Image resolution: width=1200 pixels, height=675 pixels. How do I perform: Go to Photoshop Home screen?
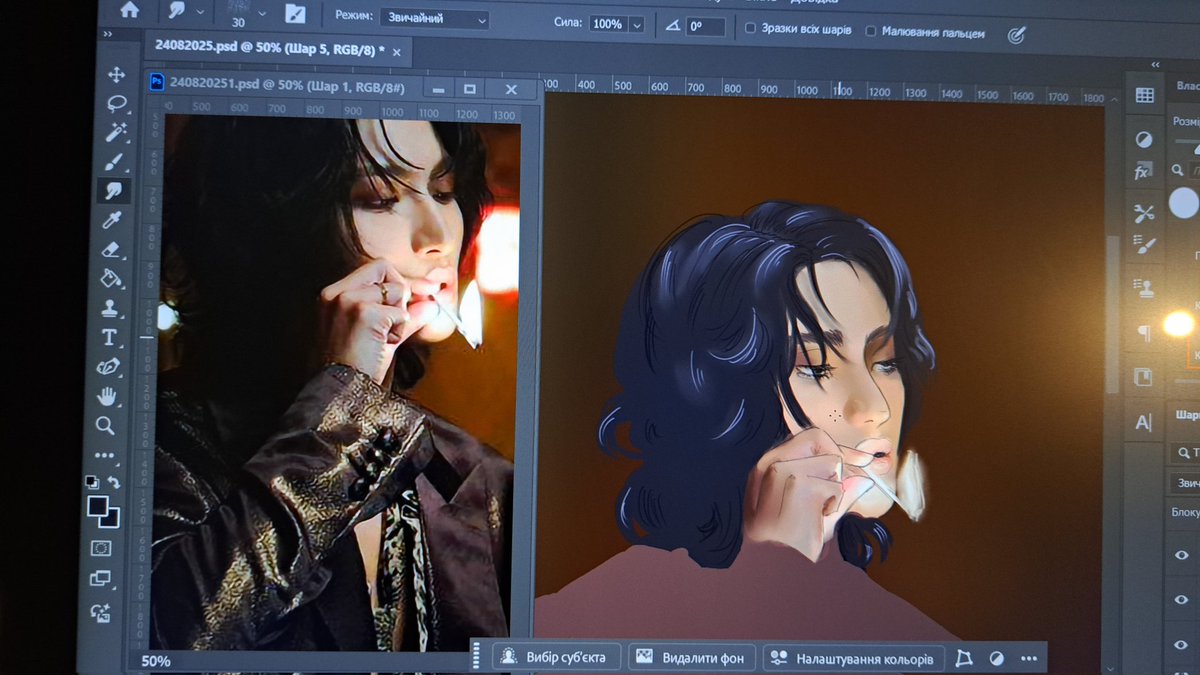pos(130,11)
